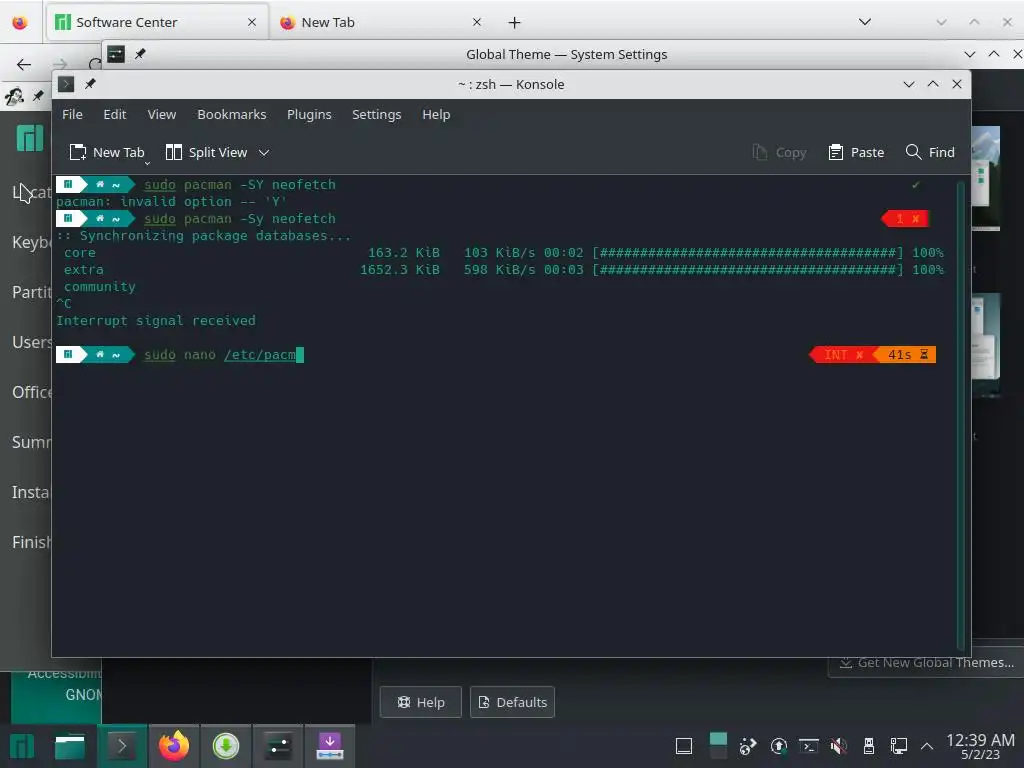1024x768 pixels.
Task: Click the network globe tray icon
Action: pos(748,746)
